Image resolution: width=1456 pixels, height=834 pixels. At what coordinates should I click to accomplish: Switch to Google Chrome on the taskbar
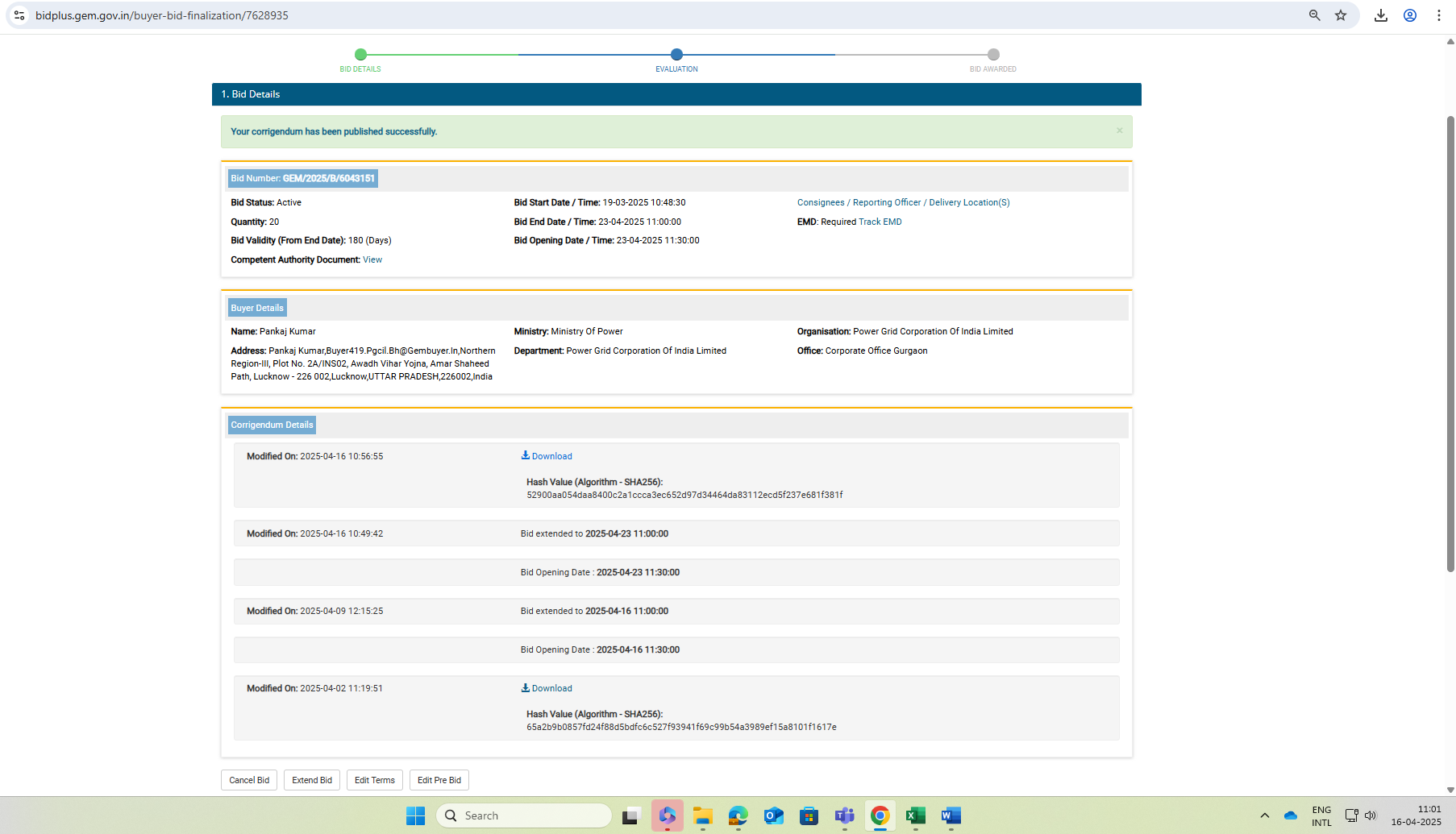(880, 815)
